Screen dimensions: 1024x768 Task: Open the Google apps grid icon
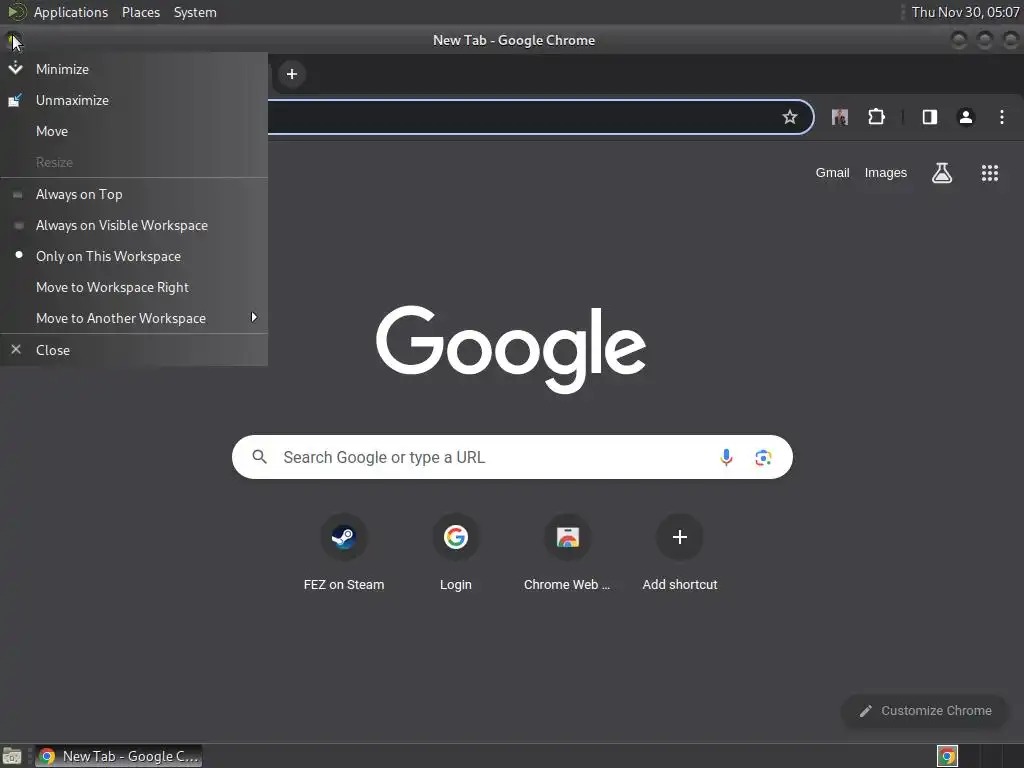[989, 173]
